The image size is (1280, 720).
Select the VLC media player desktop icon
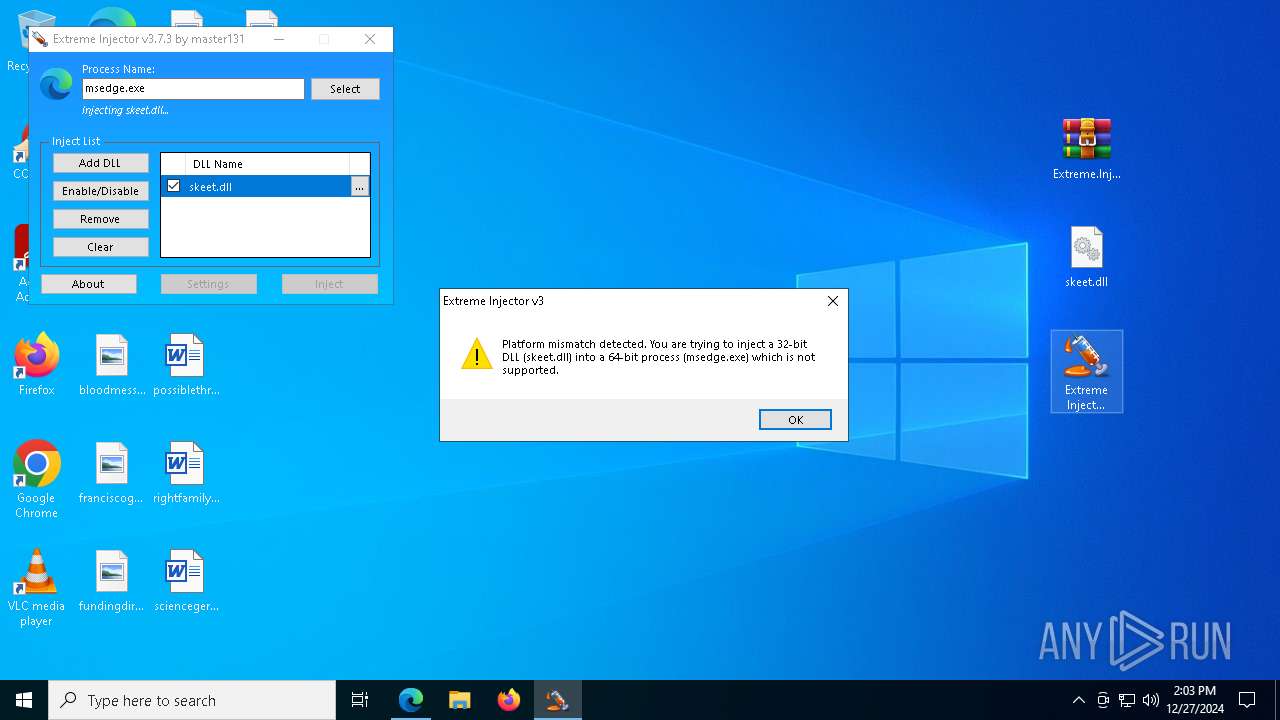coord(37,587)
